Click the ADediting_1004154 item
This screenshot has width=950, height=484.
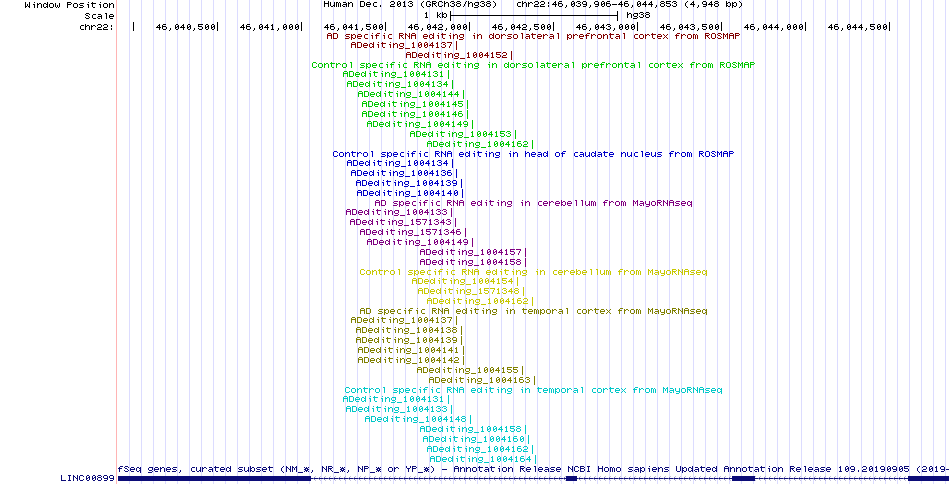tap(465, 281)
